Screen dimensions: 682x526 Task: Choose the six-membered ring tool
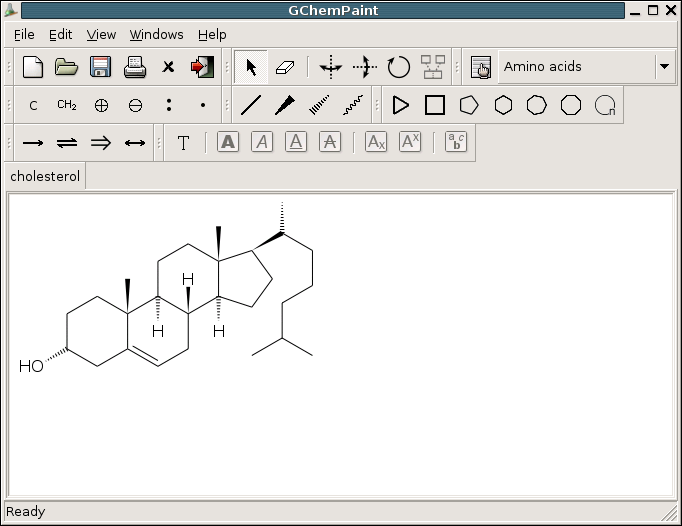(x=503, y=105)
